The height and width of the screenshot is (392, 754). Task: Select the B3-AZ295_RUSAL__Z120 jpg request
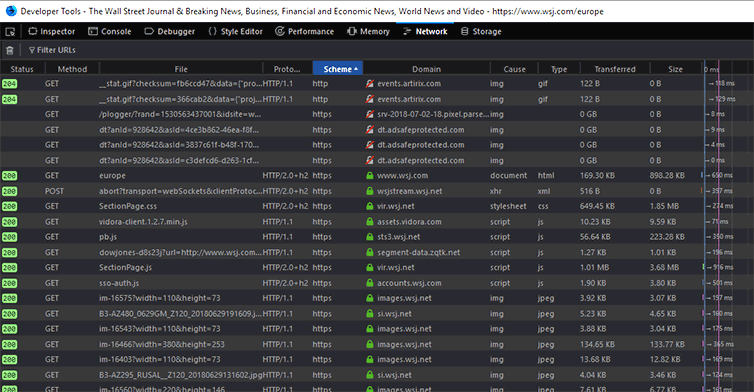point(377,375)
